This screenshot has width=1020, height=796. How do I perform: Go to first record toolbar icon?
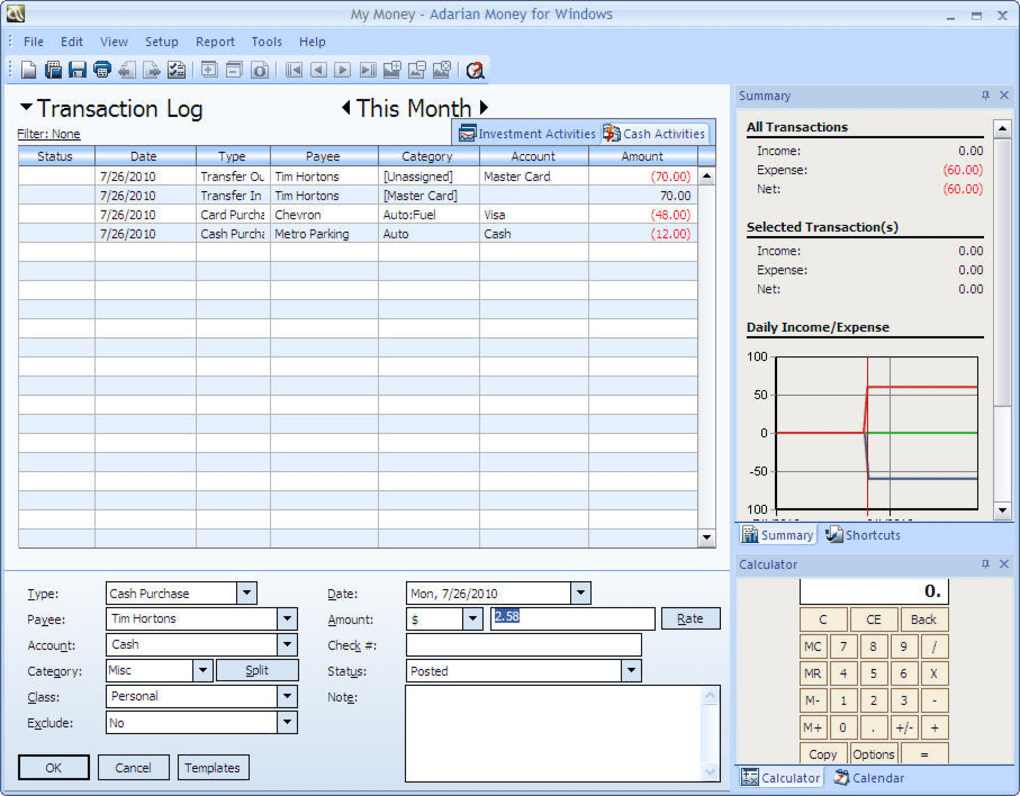pos(294,70)
